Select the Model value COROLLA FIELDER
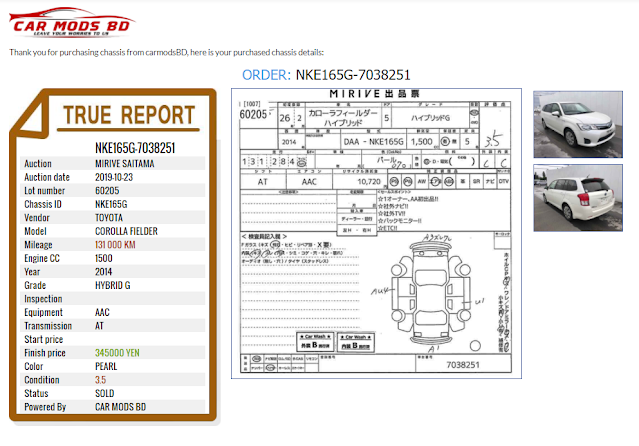 tap(126, 231)
